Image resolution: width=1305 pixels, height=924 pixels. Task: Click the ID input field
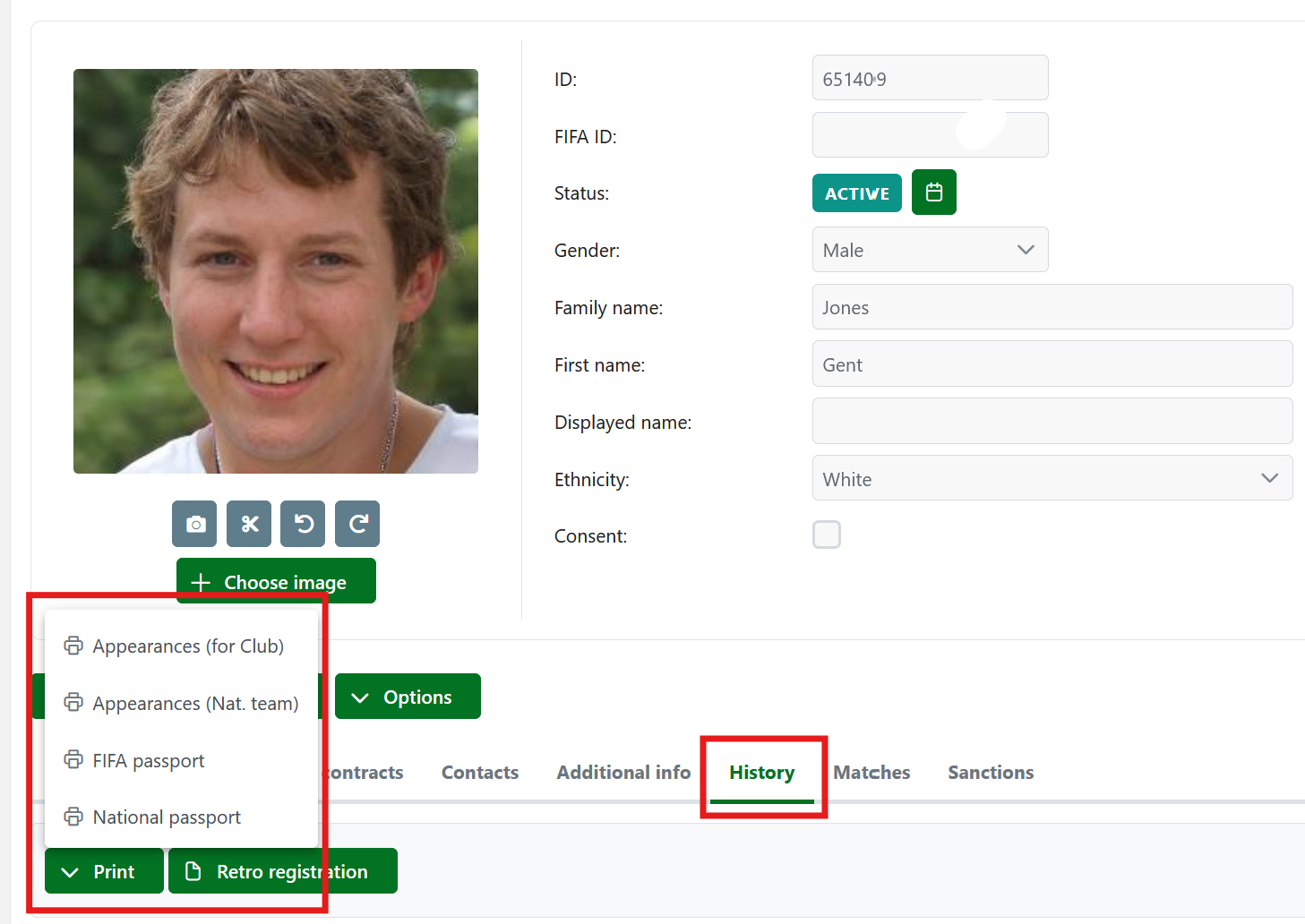click(x=930, y=78)
